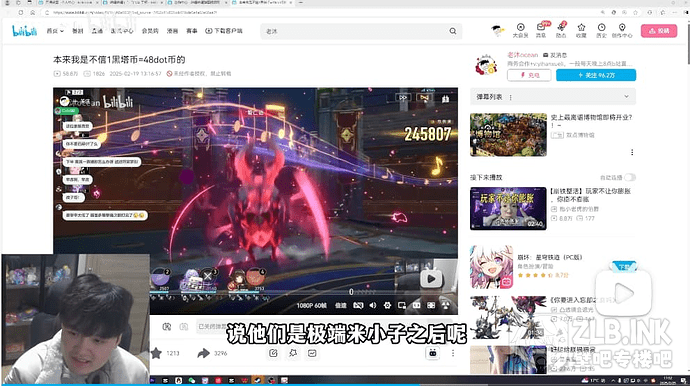Open 收藏 favorites icon
This screenshot has width=690, height=386.
(x=581, y=30)
